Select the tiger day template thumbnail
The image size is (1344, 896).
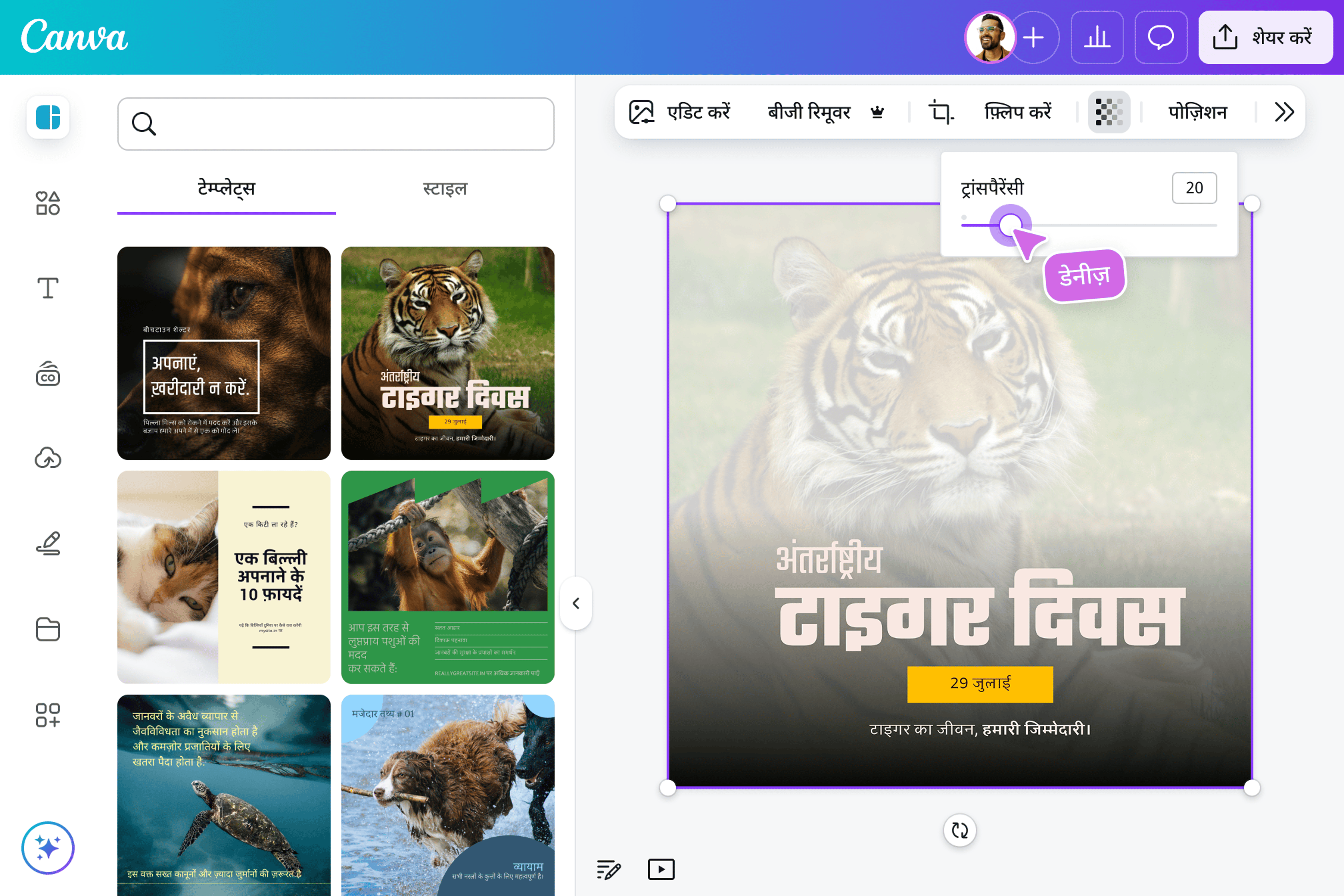[x=448, y=353]
